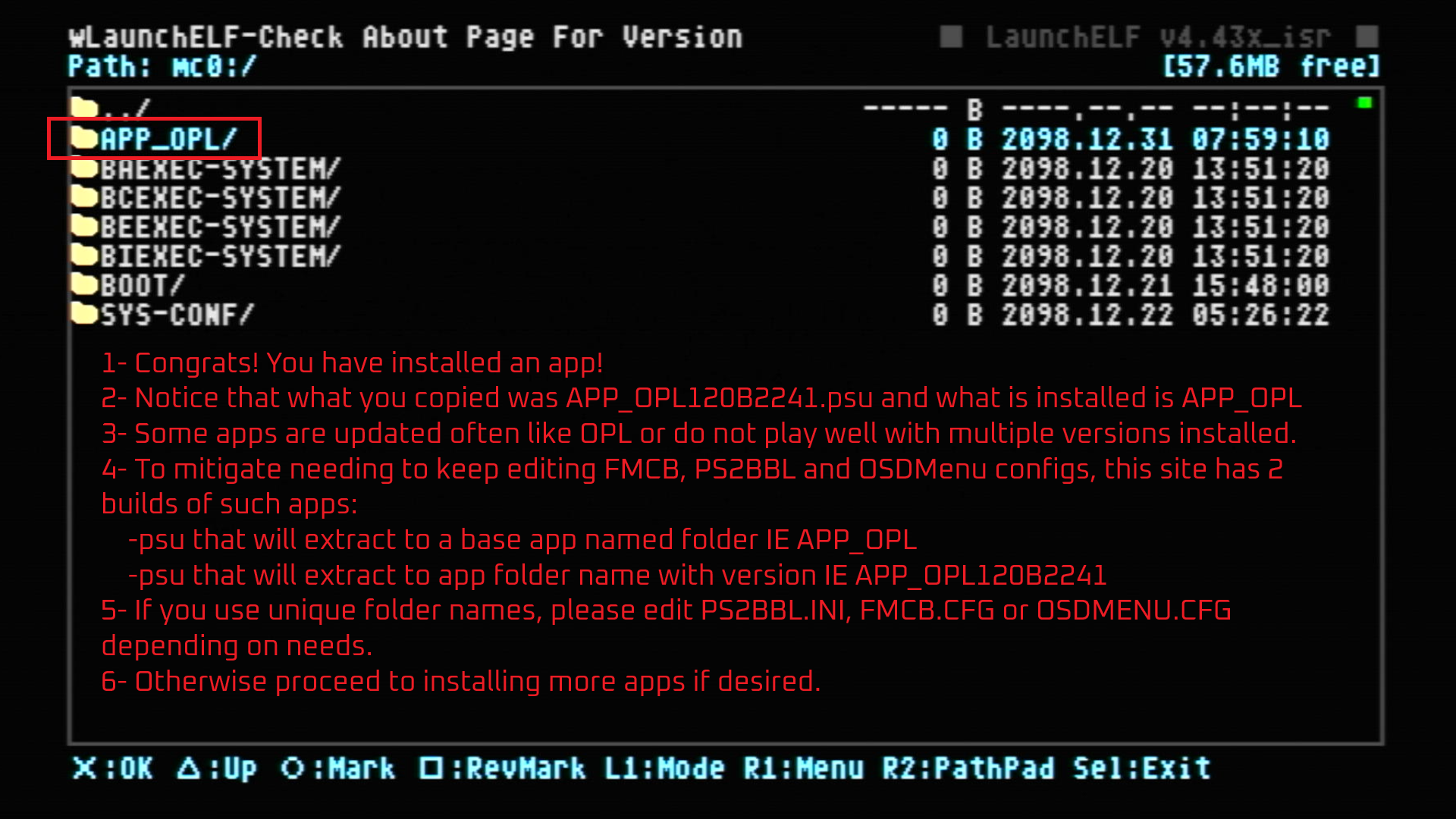Open the BEEXEC-SYSTEM folder icon
The height and width of the screenshot is (819, 1456).
[84, 226]
